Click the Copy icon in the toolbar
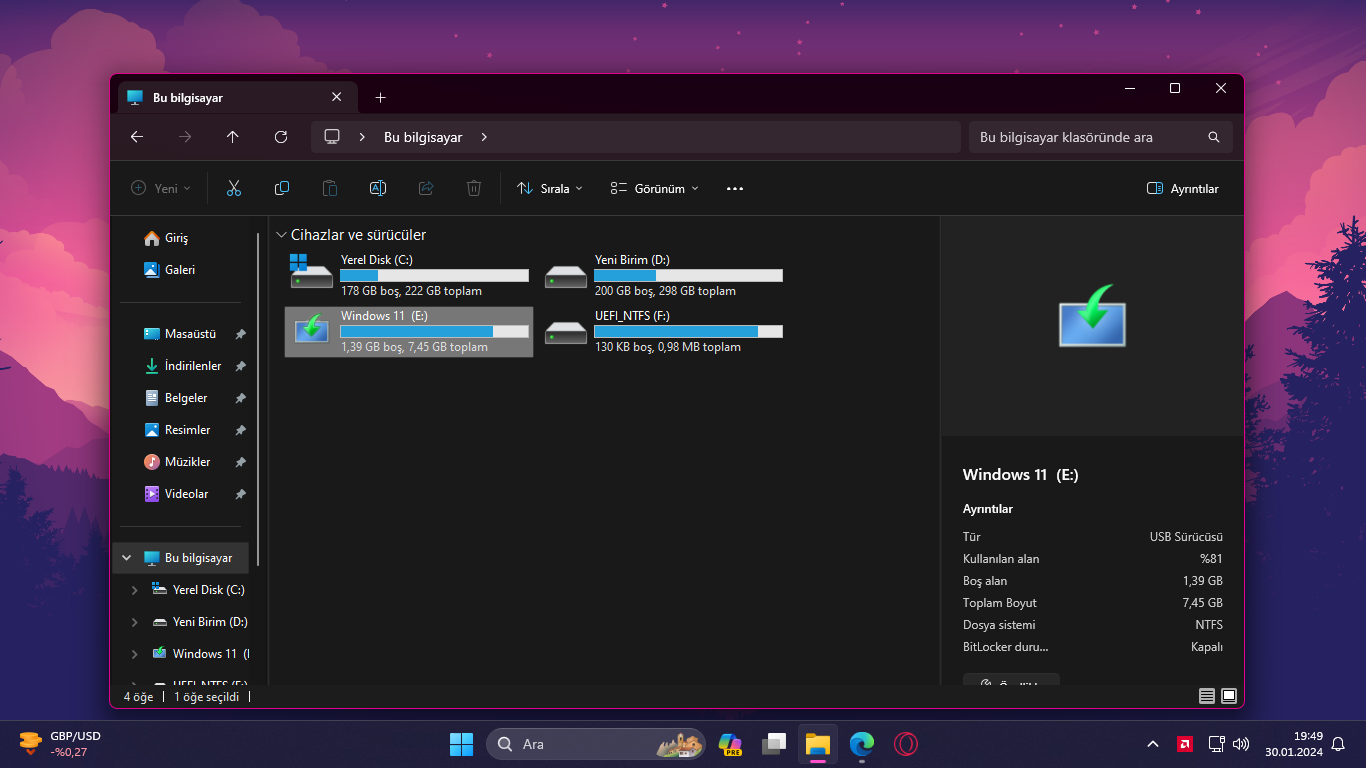 coord(281,188)
